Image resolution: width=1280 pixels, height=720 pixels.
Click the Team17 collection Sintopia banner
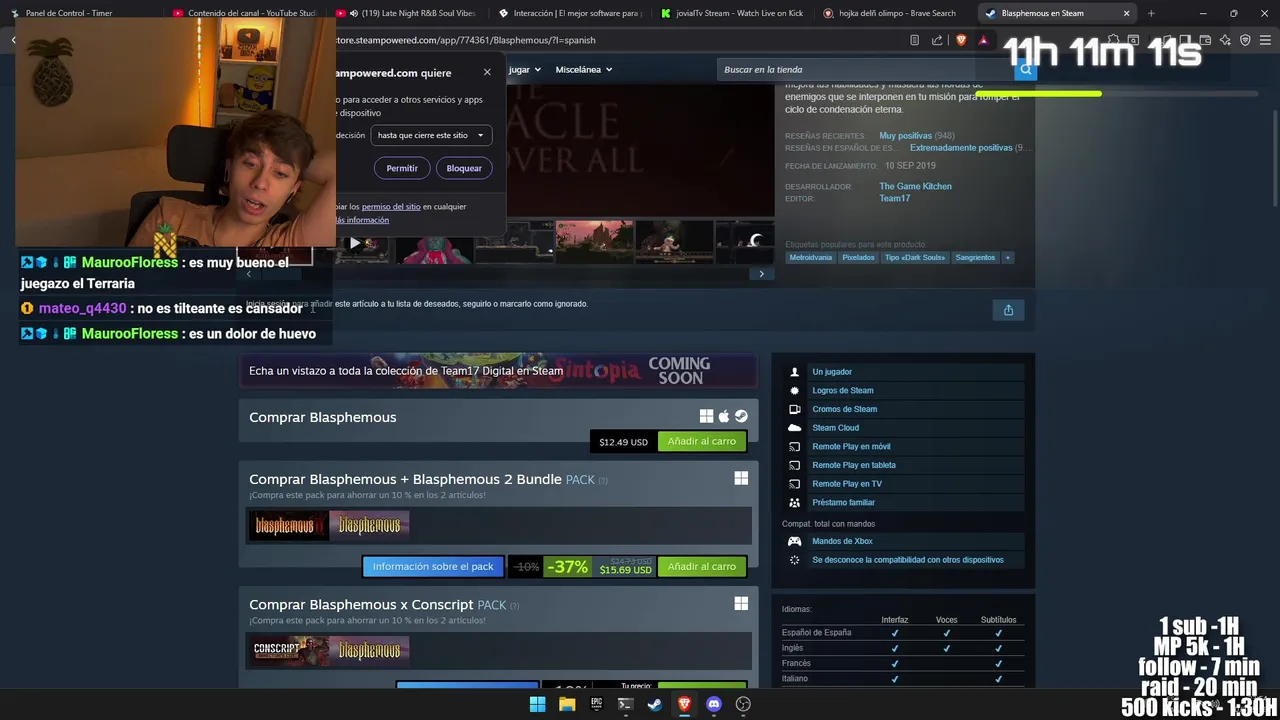(x=498, y=371)
